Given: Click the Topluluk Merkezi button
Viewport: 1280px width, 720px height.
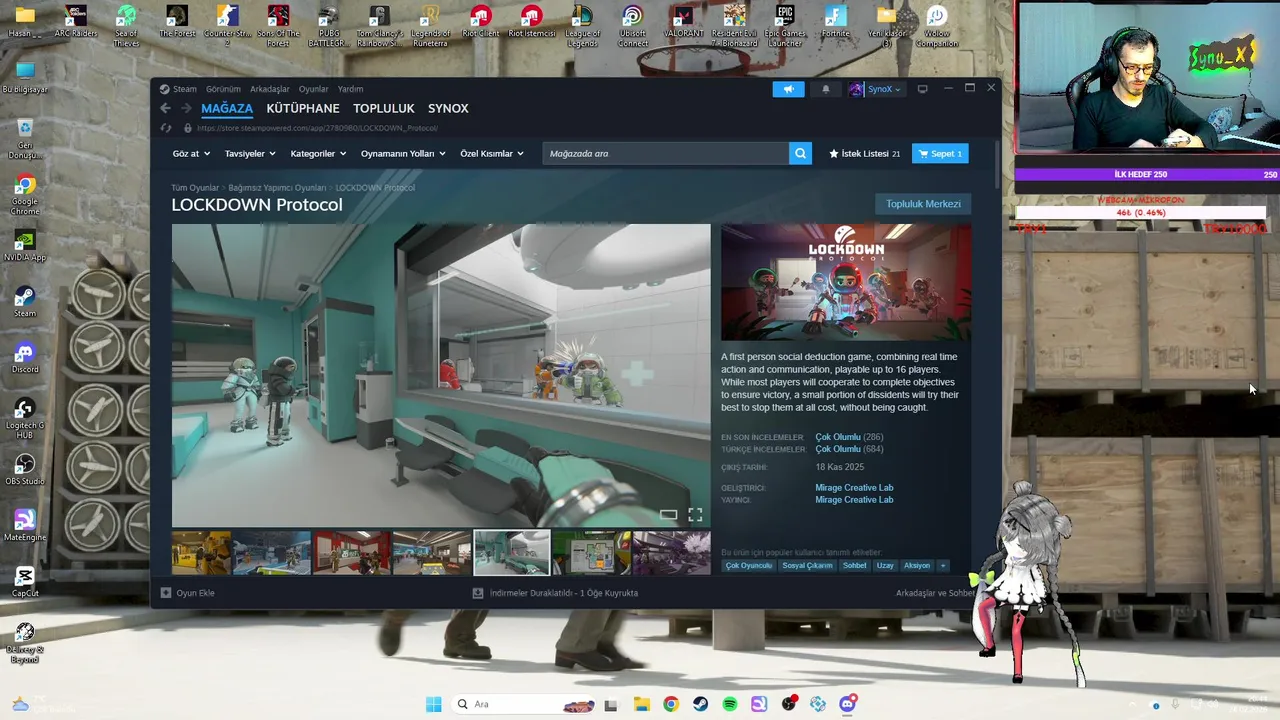Looking at the screenshot, I should (923, 204).
